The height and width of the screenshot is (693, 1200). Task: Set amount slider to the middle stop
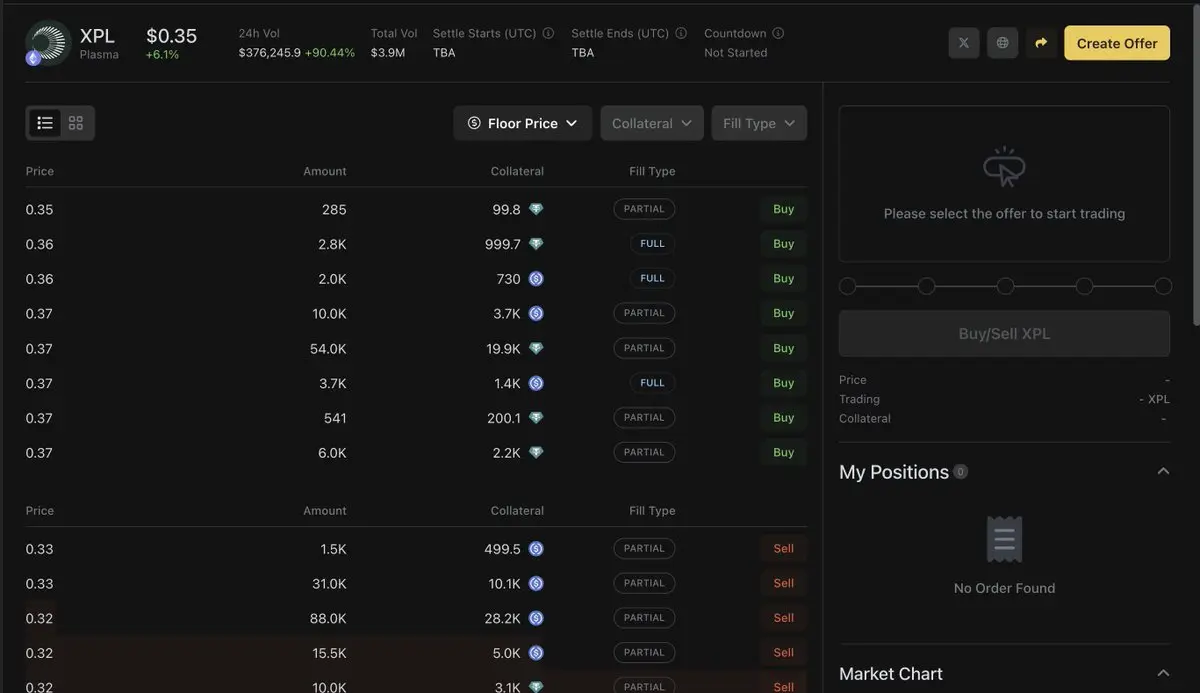pyautogui.click(x=1006, y=286)
